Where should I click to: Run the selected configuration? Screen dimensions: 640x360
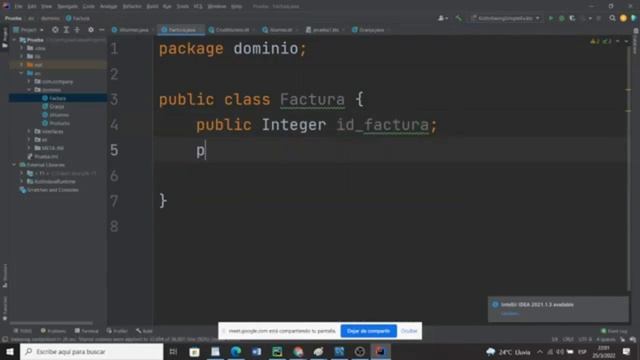(551, 18)
